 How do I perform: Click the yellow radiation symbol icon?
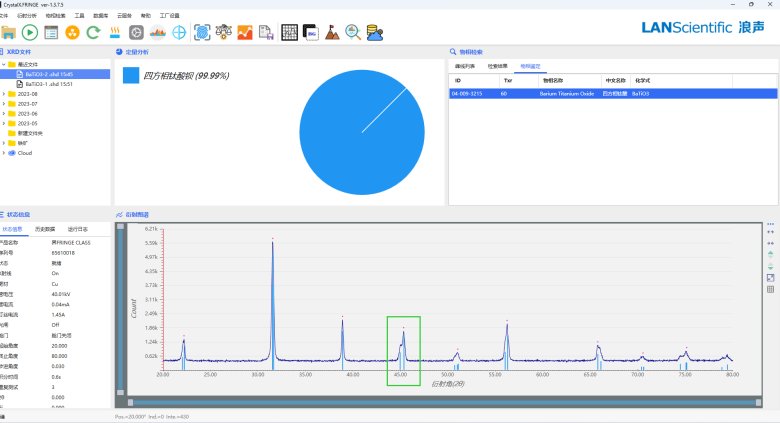point(72,32)
